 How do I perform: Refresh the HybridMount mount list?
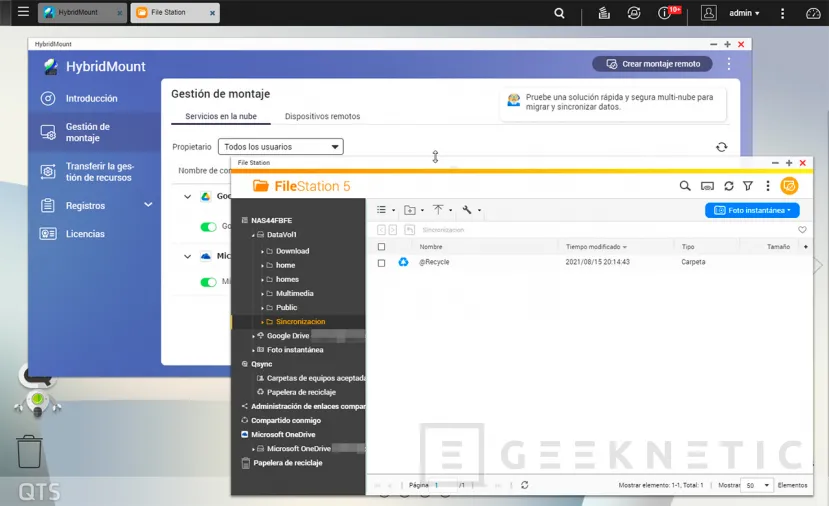pyautogui.click(x=721, y=147)
